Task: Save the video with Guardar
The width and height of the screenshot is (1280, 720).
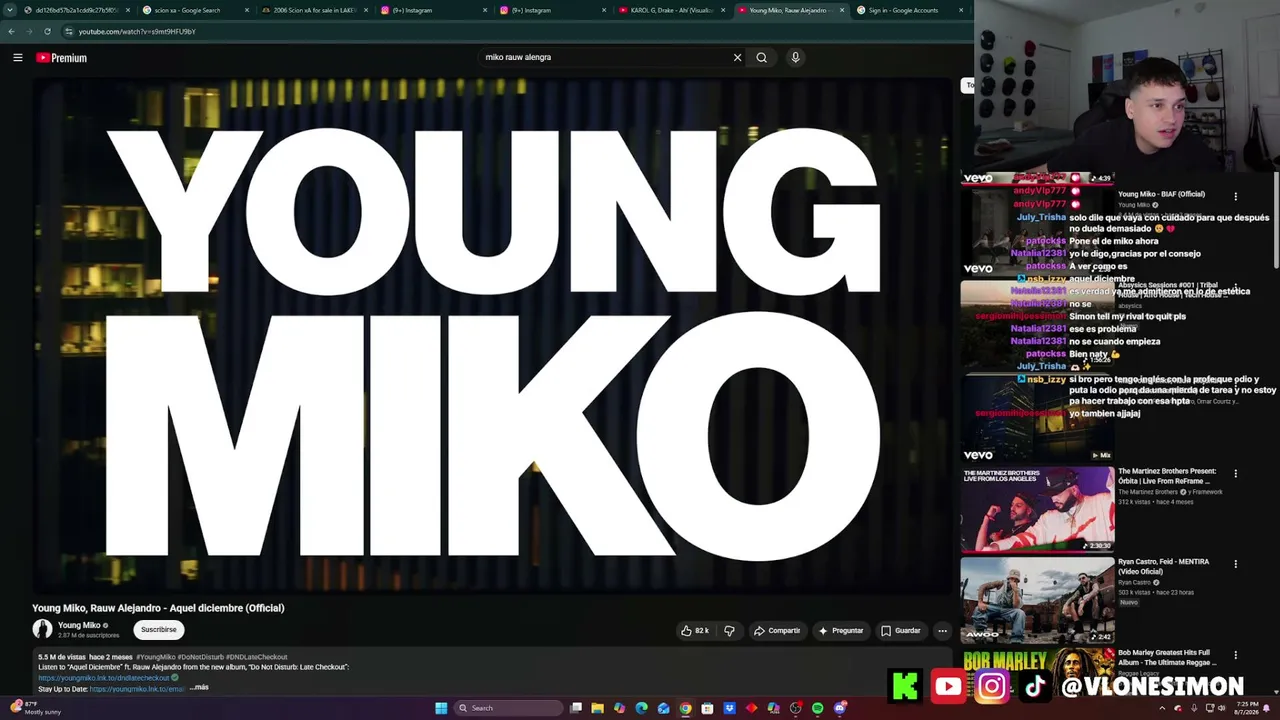Action: pos(900,631)
